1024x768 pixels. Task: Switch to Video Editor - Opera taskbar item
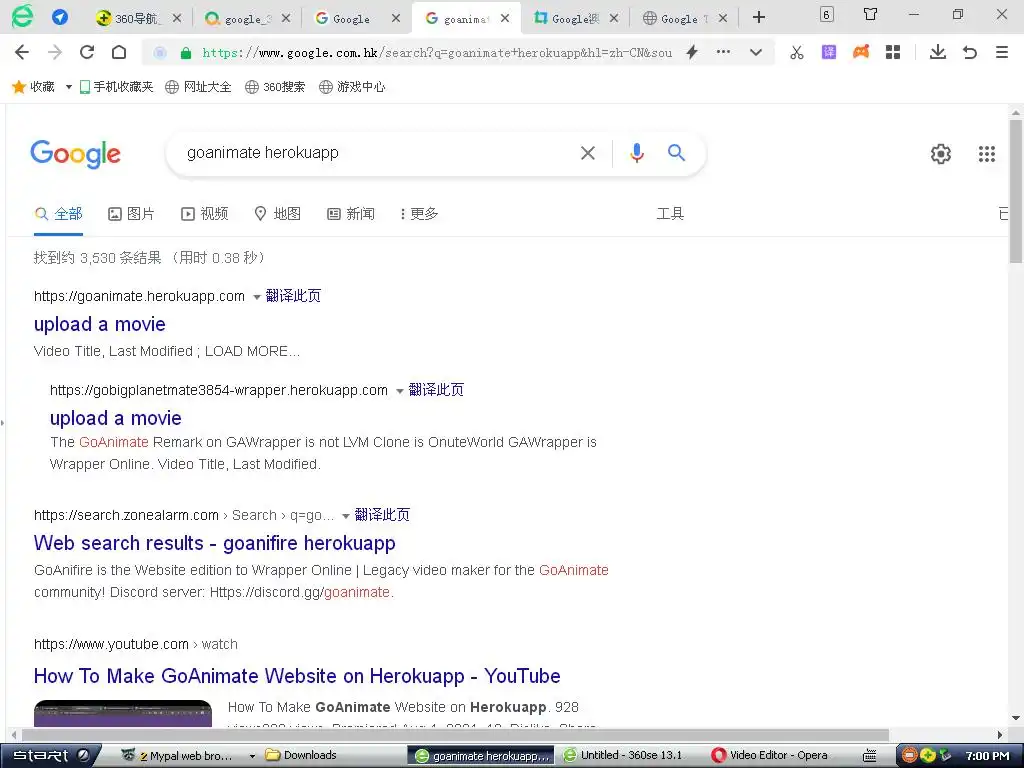771,756
